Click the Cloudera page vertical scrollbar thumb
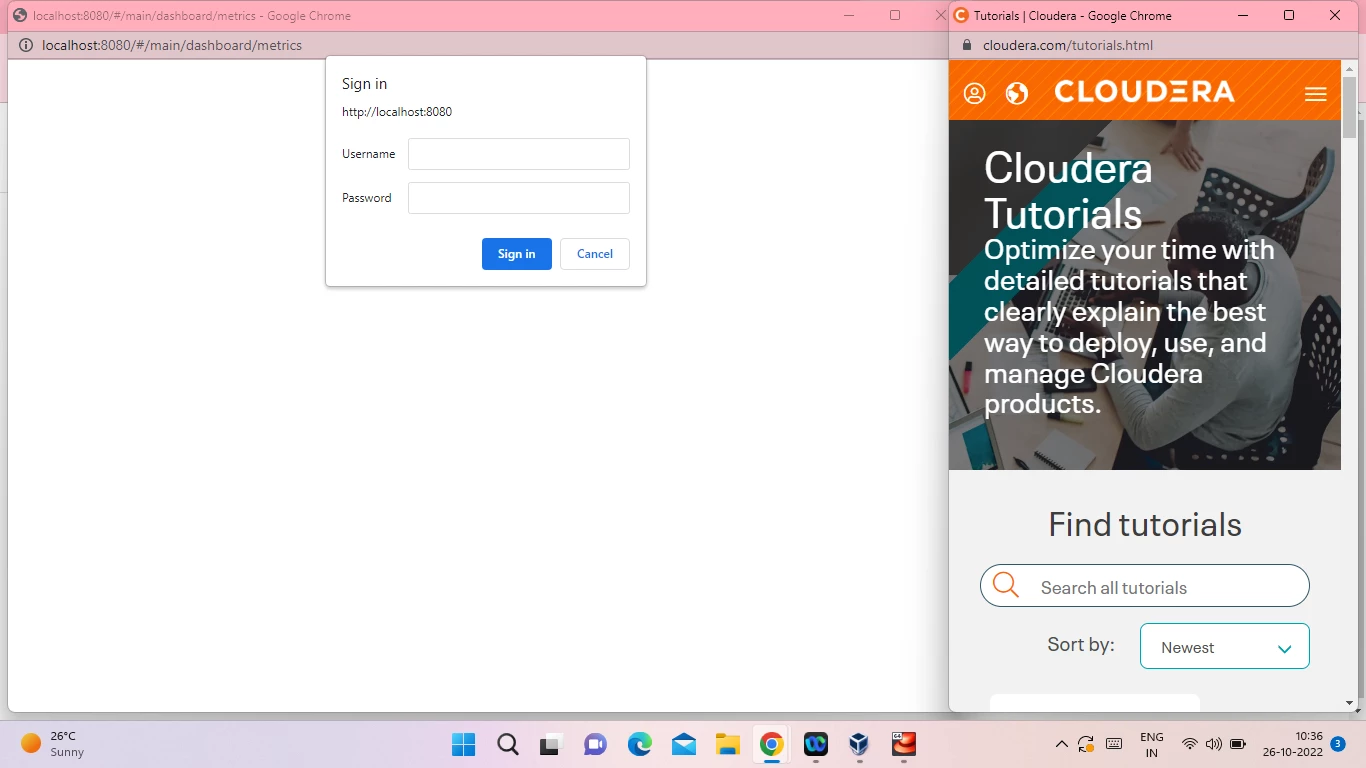 [x=1349, y=108]
